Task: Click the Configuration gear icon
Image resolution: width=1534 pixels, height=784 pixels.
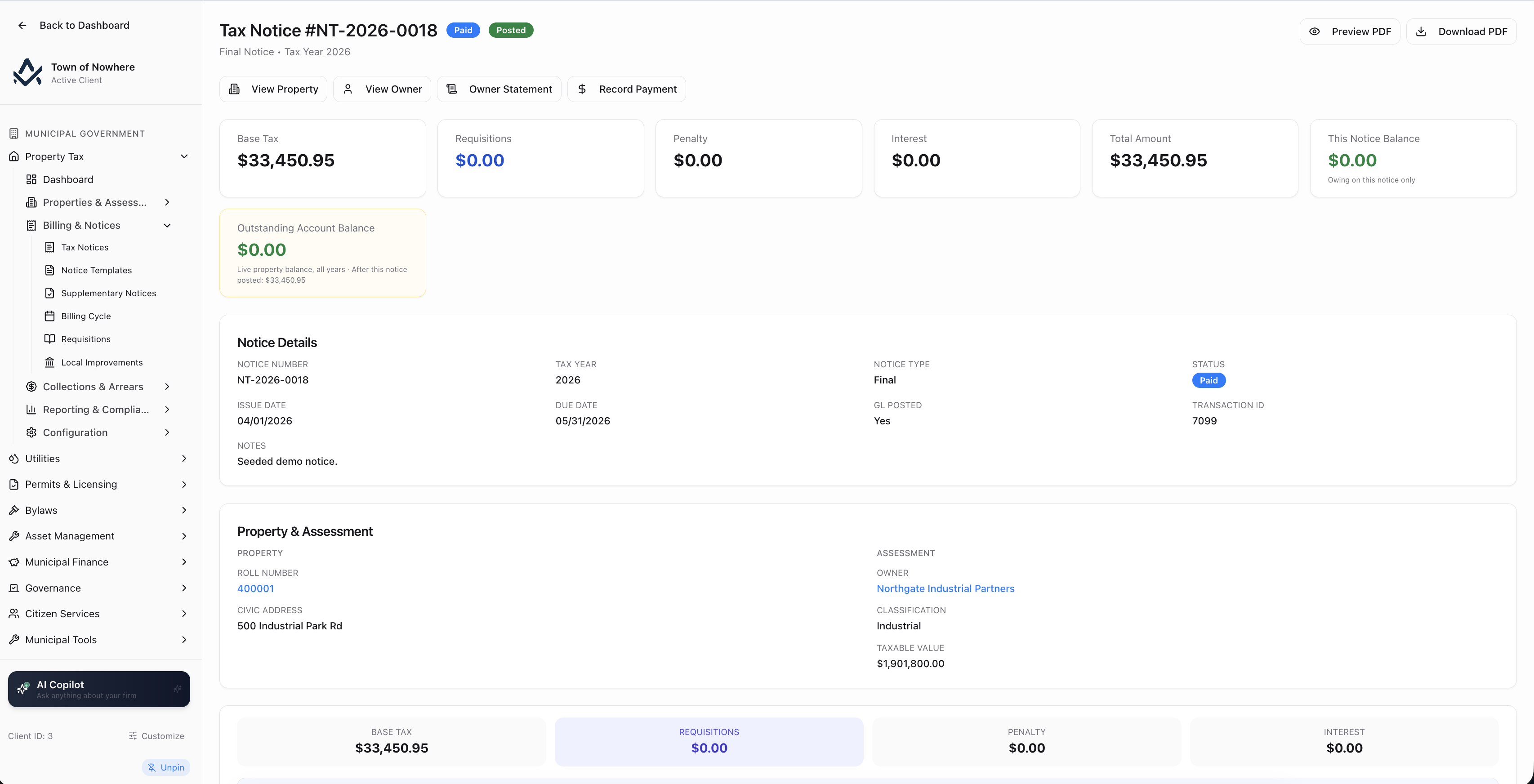Action: (31, 432)
